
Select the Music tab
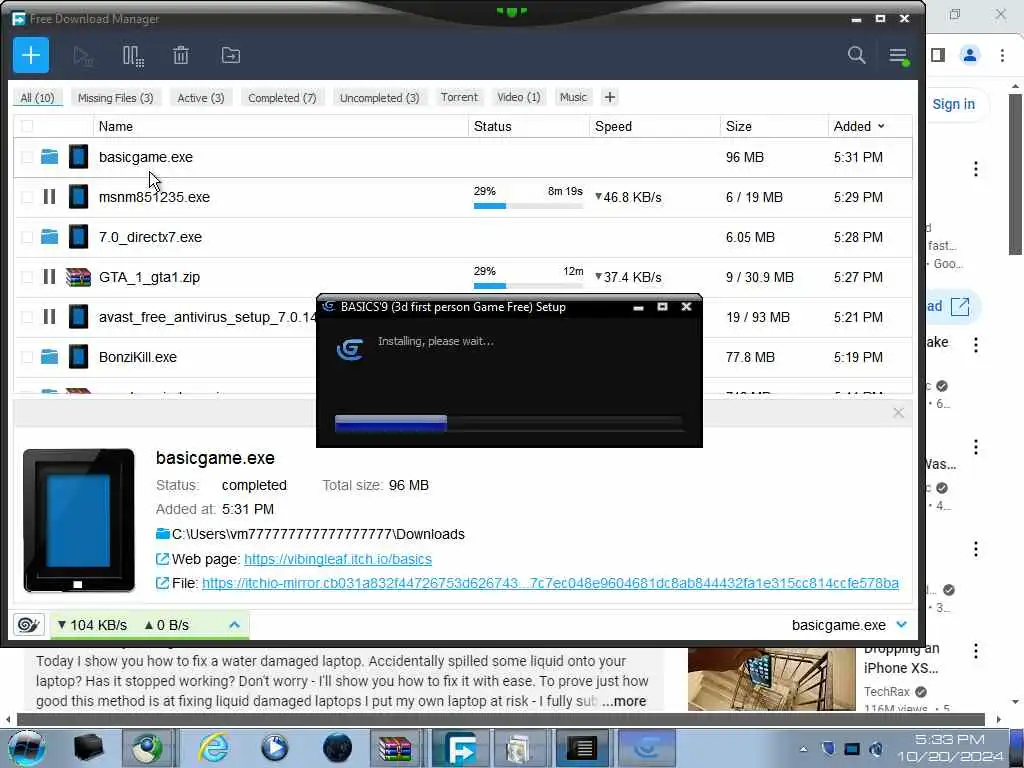pyautogui.click(x=573, y=97)
